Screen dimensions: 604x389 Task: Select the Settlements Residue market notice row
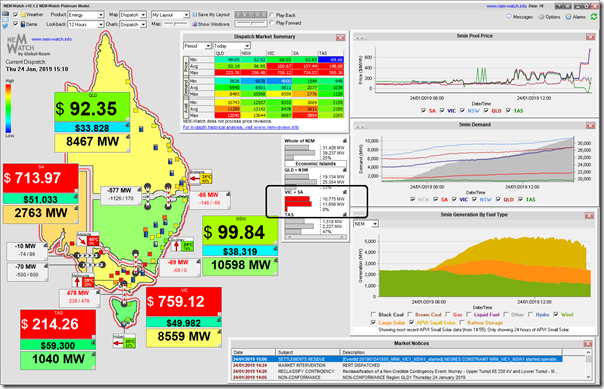(396, 359)
